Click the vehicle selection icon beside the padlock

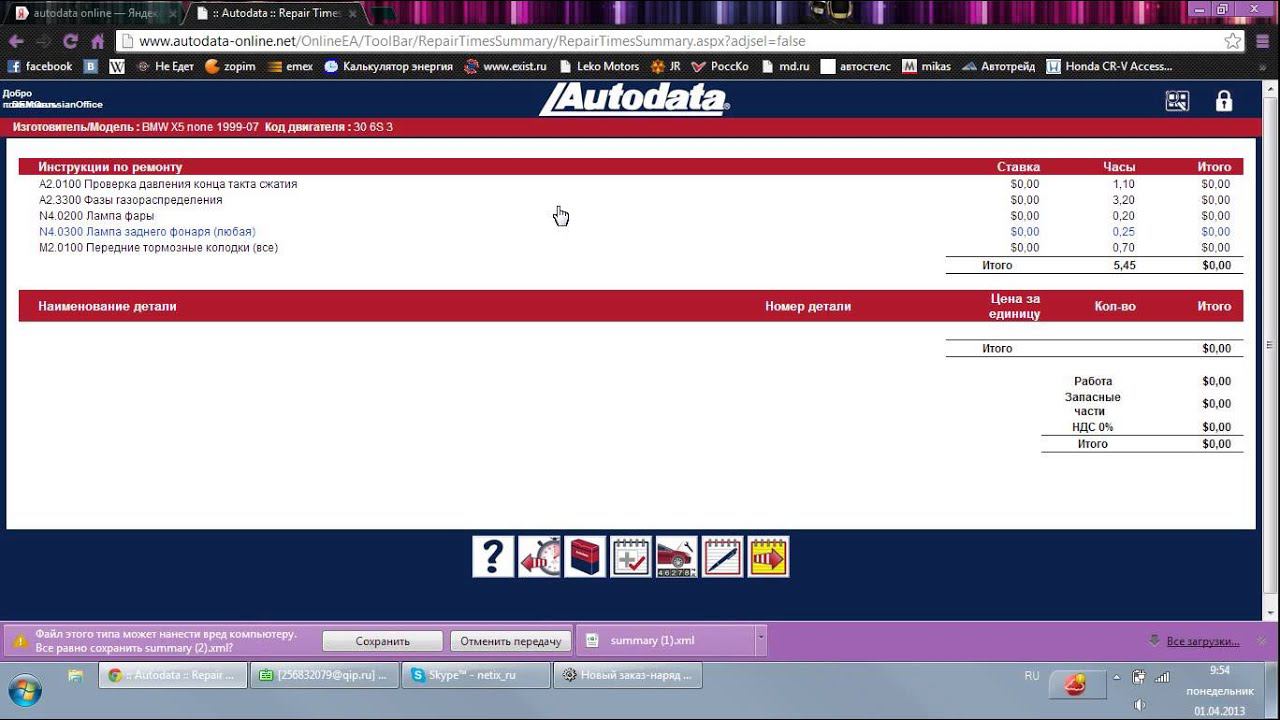pyautogui.click(x=1177, y=101)
